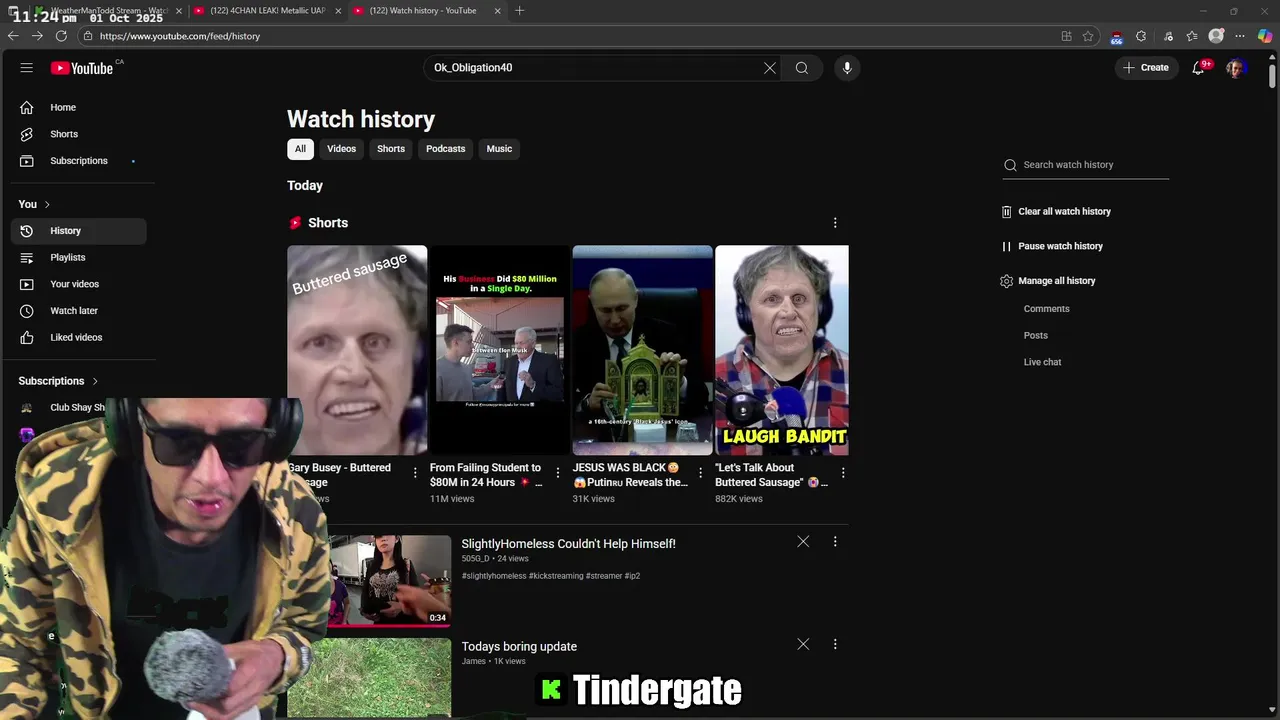Image resolution: width=1280 pixels, height=720 pixels.
Task: Clear the search box with the X icon
Action: (x=770, y=68)
